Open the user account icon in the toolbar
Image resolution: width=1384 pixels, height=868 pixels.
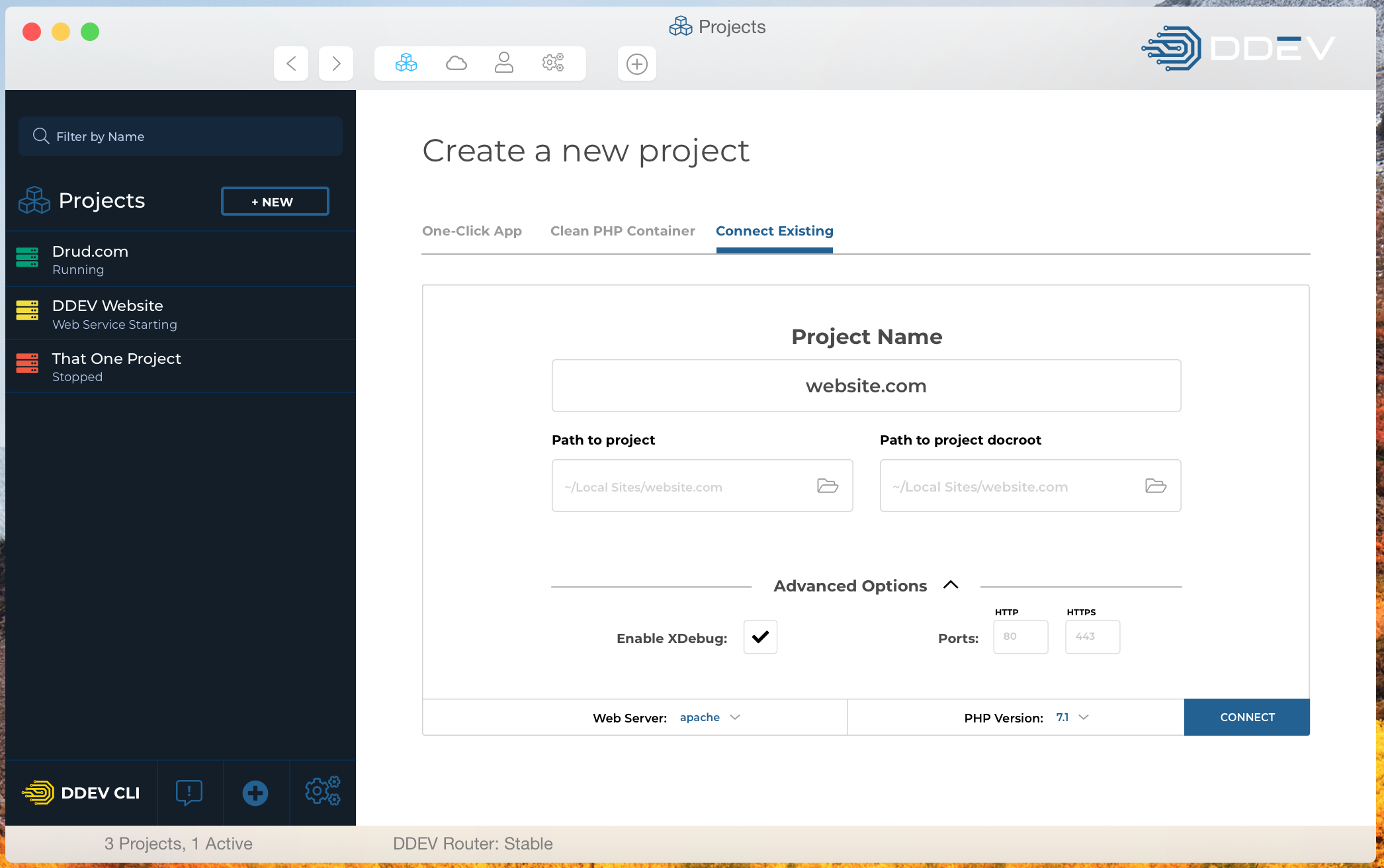click(x=504, y=63)
